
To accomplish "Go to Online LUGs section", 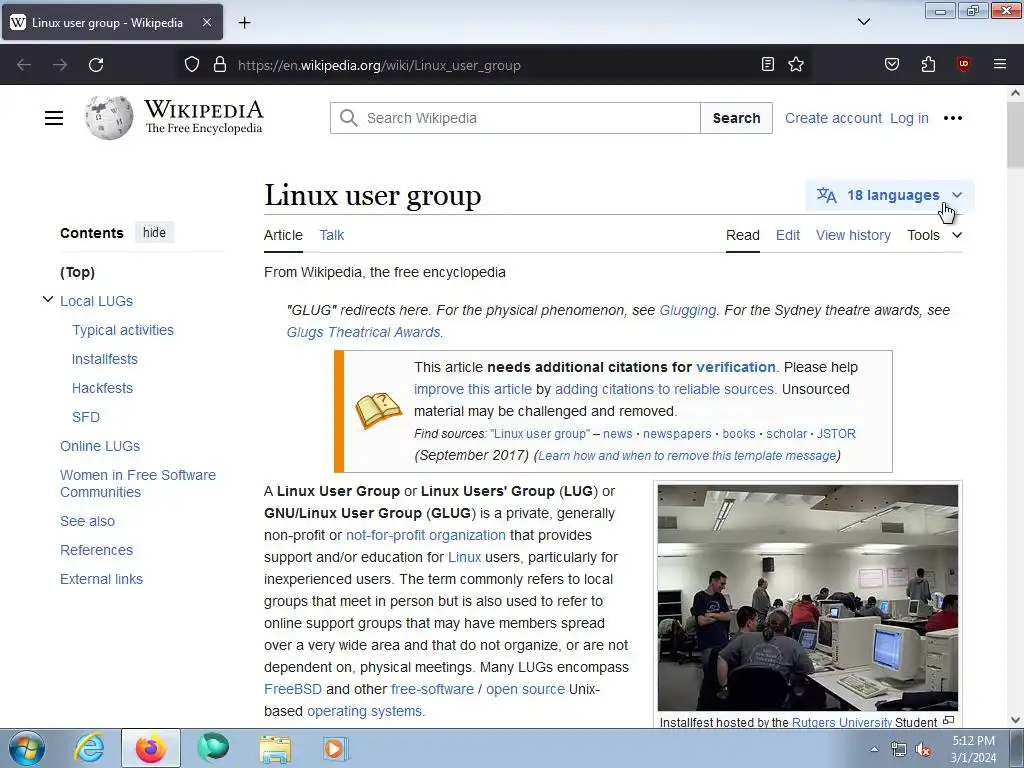I will [100, 446].
